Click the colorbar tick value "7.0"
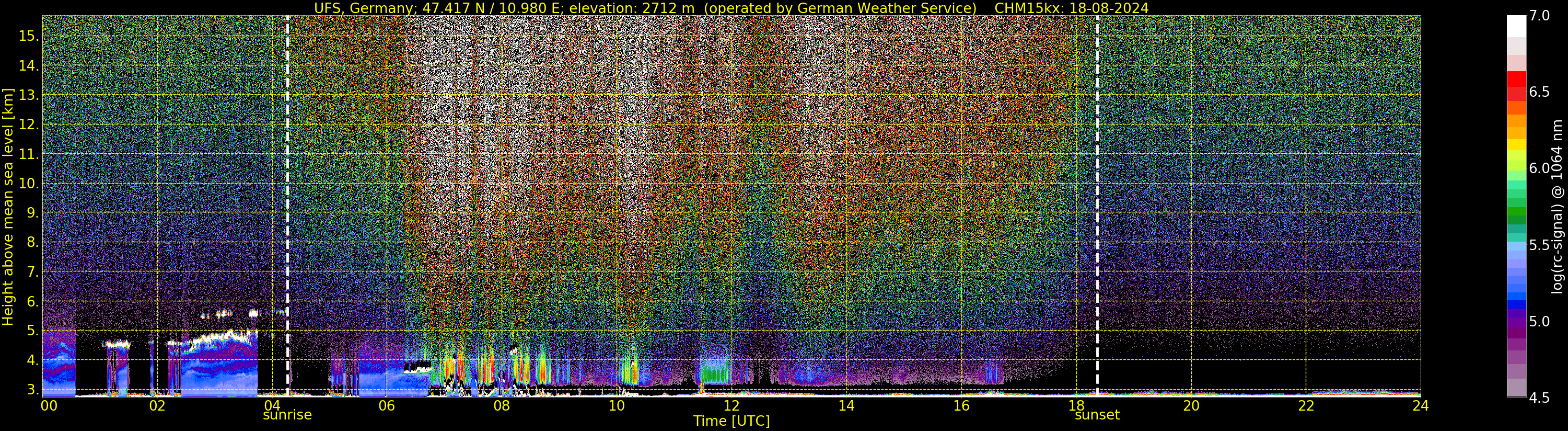The height and width of the screenshot is (431, 1568). pos(1539,16)
